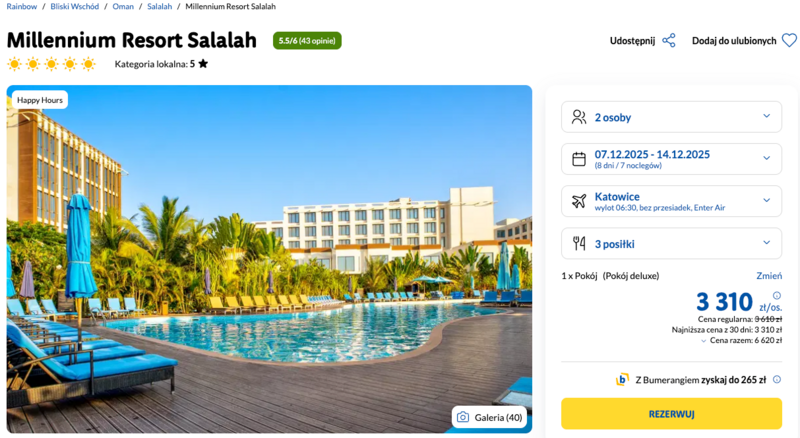Viewport: 800px width, 438px height.
Task: Click the camera icon in the Galeria button
Action: tap(462, 417)
